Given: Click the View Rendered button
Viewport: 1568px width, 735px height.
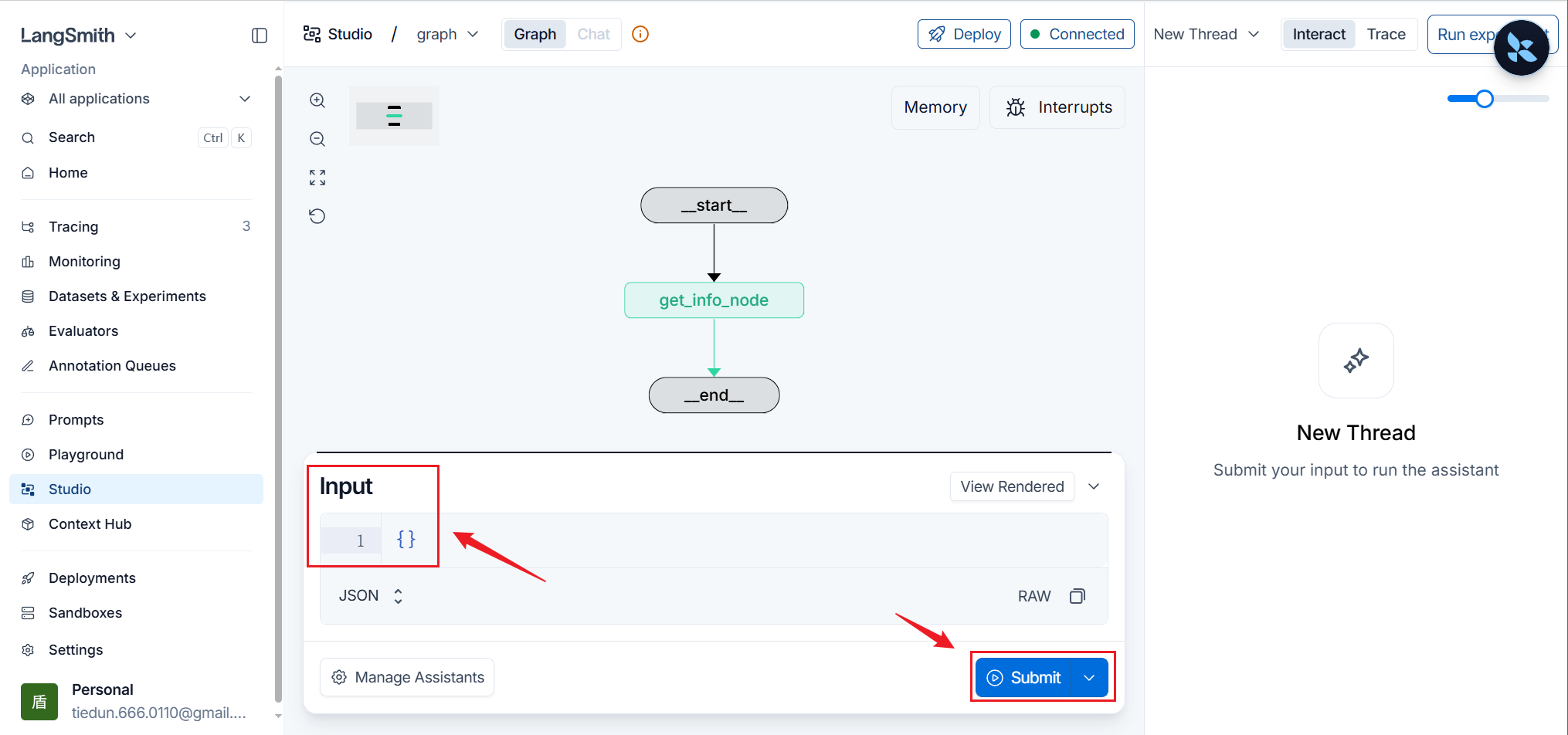Looking at the screenshot, I should pos(1012,486).
